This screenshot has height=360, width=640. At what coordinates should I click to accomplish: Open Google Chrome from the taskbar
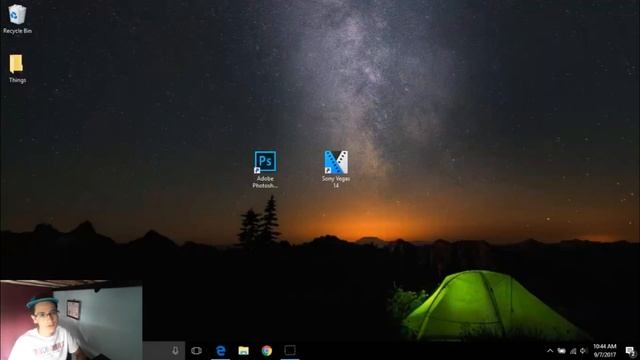tap(267, 351)
